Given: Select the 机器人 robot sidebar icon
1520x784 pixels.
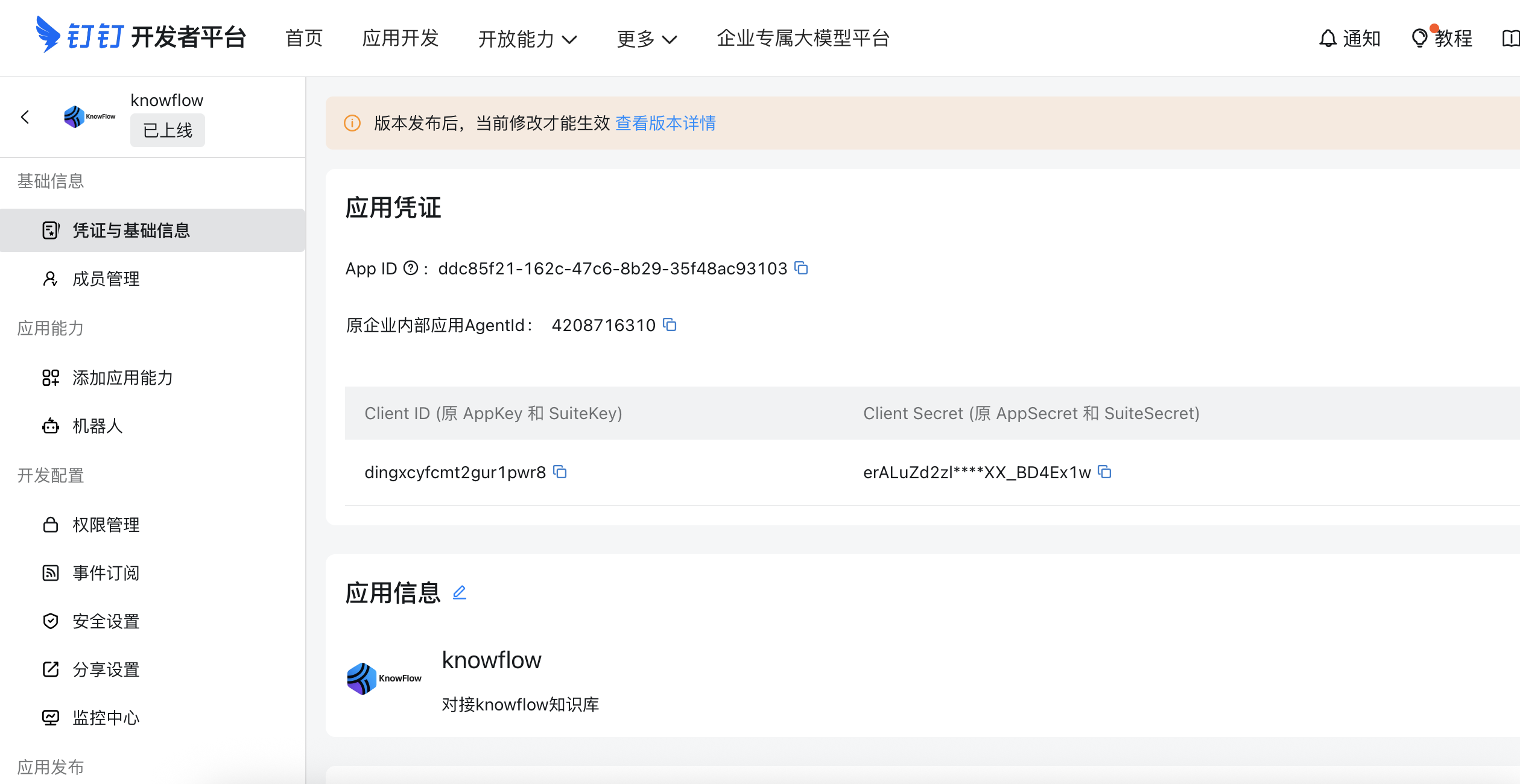Looking at the screenshot, I should tap(51, 426).
